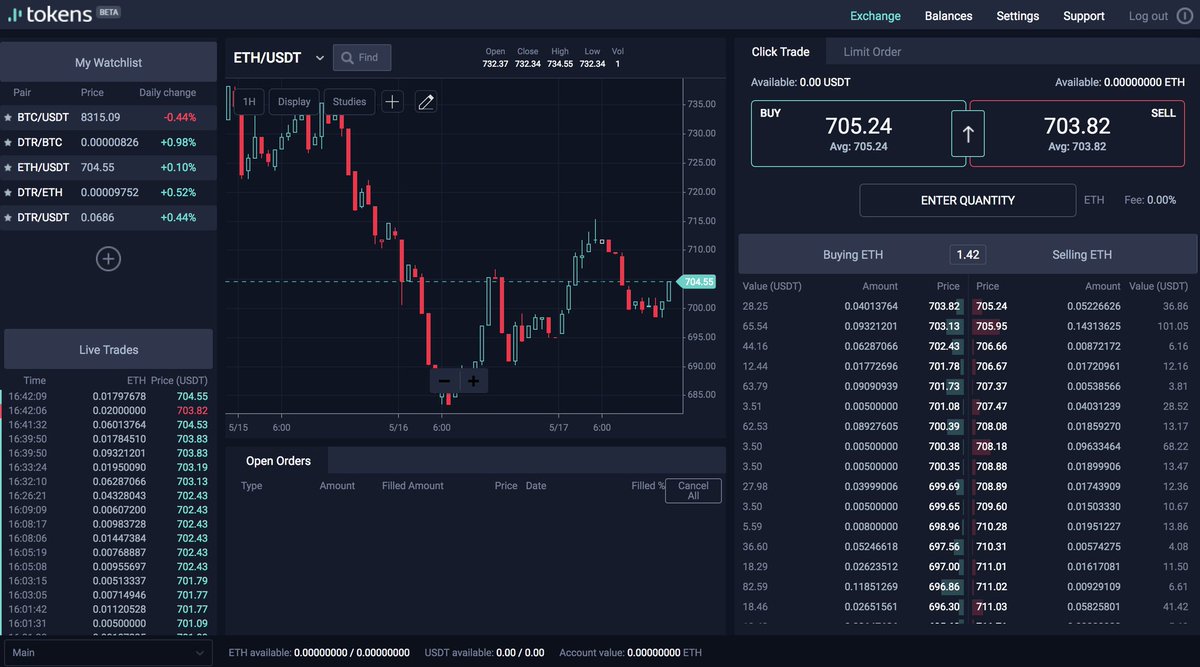Click the Account value text in footer
The image size is (1200, 667).
[630, 653]
